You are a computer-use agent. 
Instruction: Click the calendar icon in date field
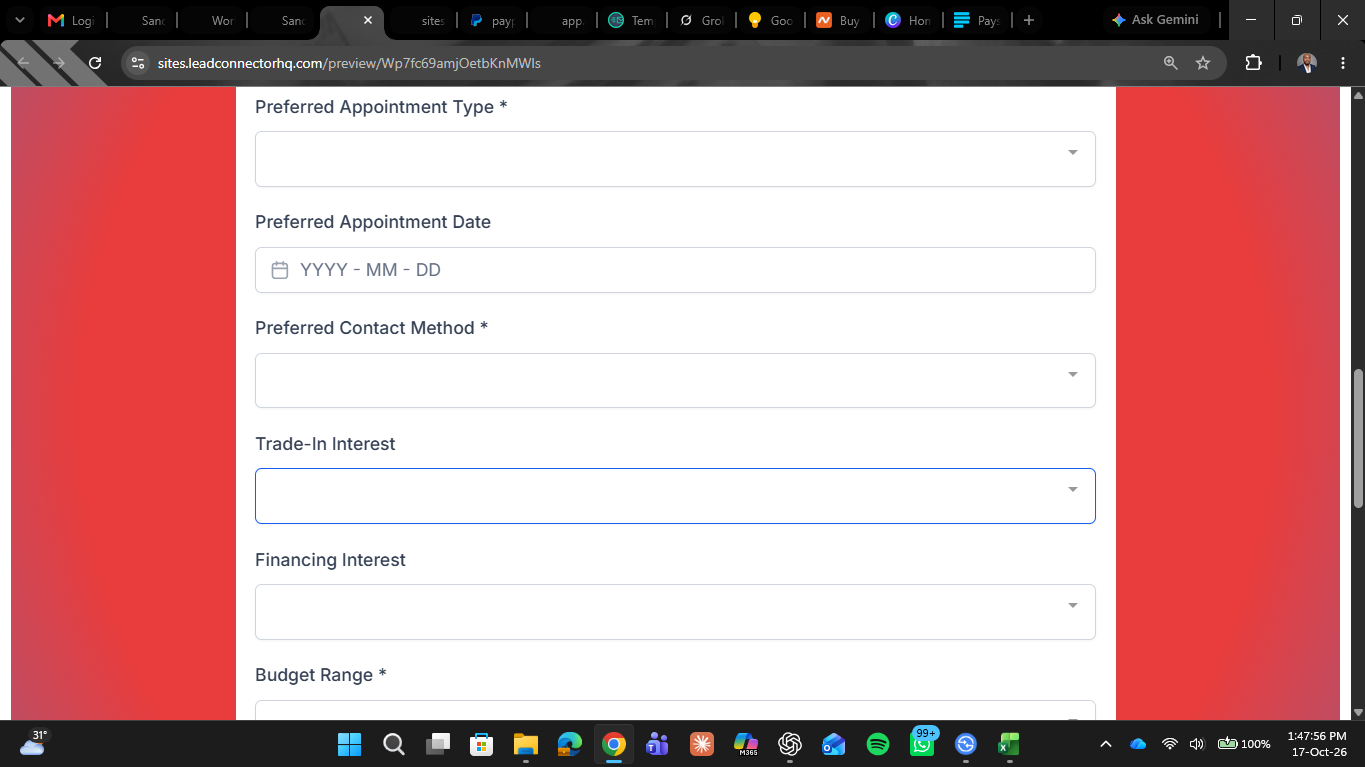(280, 270)
